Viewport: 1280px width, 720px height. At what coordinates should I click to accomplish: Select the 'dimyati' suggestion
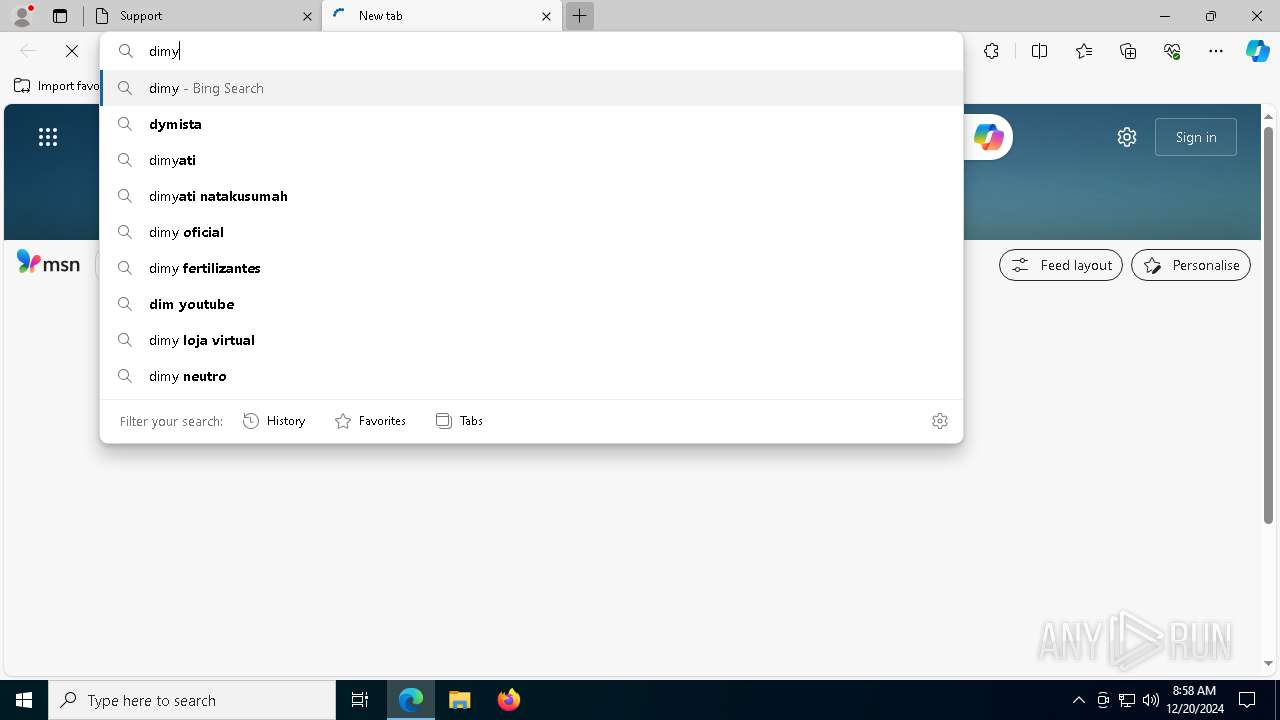pyautogui.click(x=531, y=160)
